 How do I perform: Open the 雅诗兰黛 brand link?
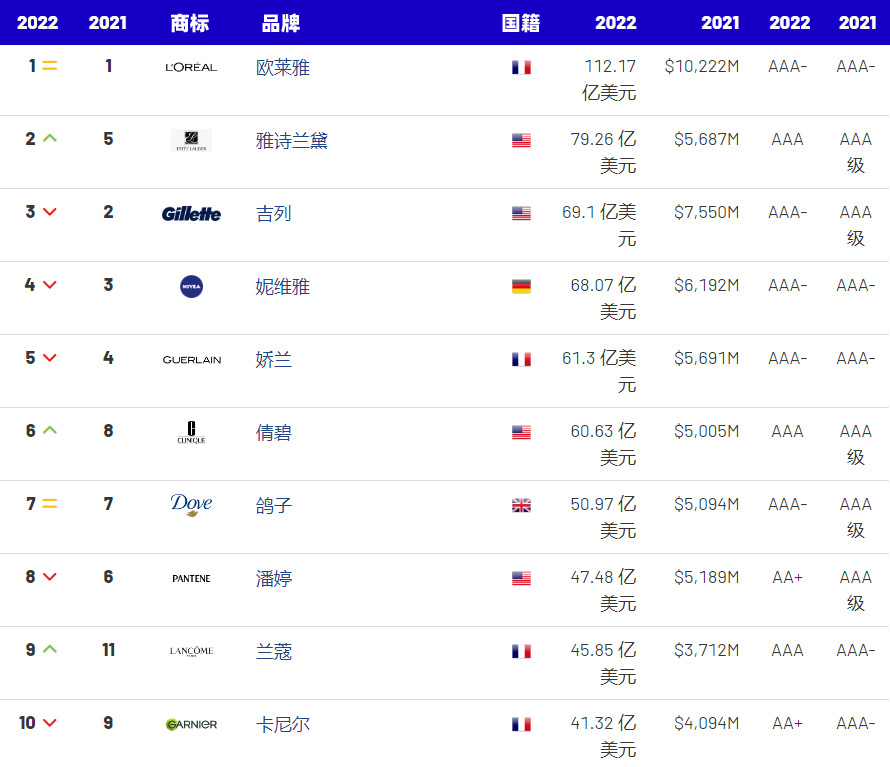[x=292, y=141]
